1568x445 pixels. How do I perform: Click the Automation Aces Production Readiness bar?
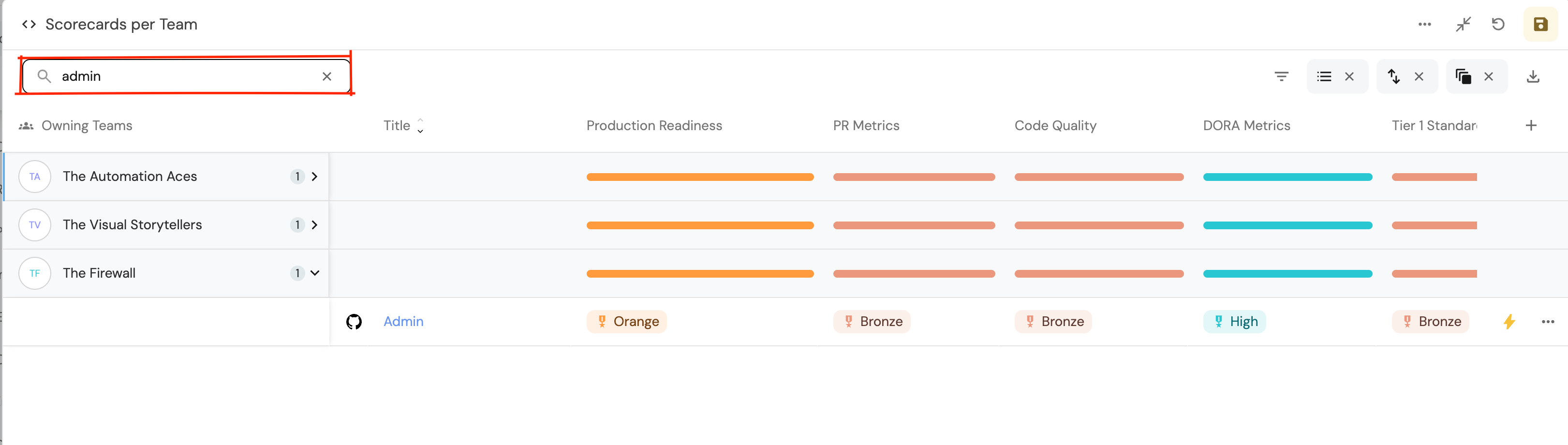tap(699, 177)
